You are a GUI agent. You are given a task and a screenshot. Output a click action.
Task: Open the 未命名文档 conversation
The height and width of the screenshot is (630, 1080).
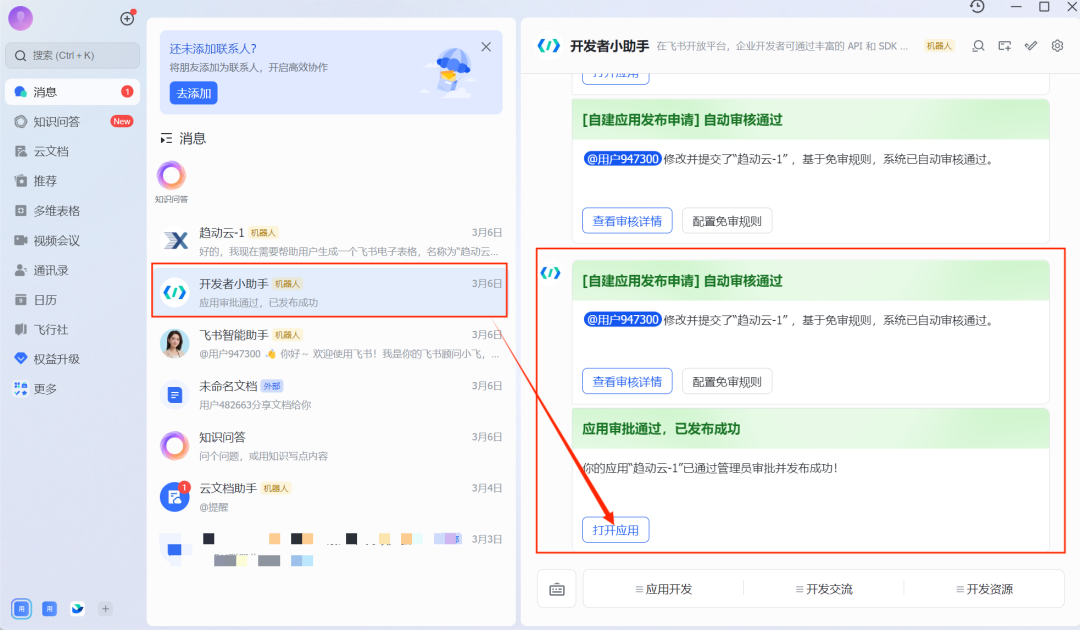point(331,395)
